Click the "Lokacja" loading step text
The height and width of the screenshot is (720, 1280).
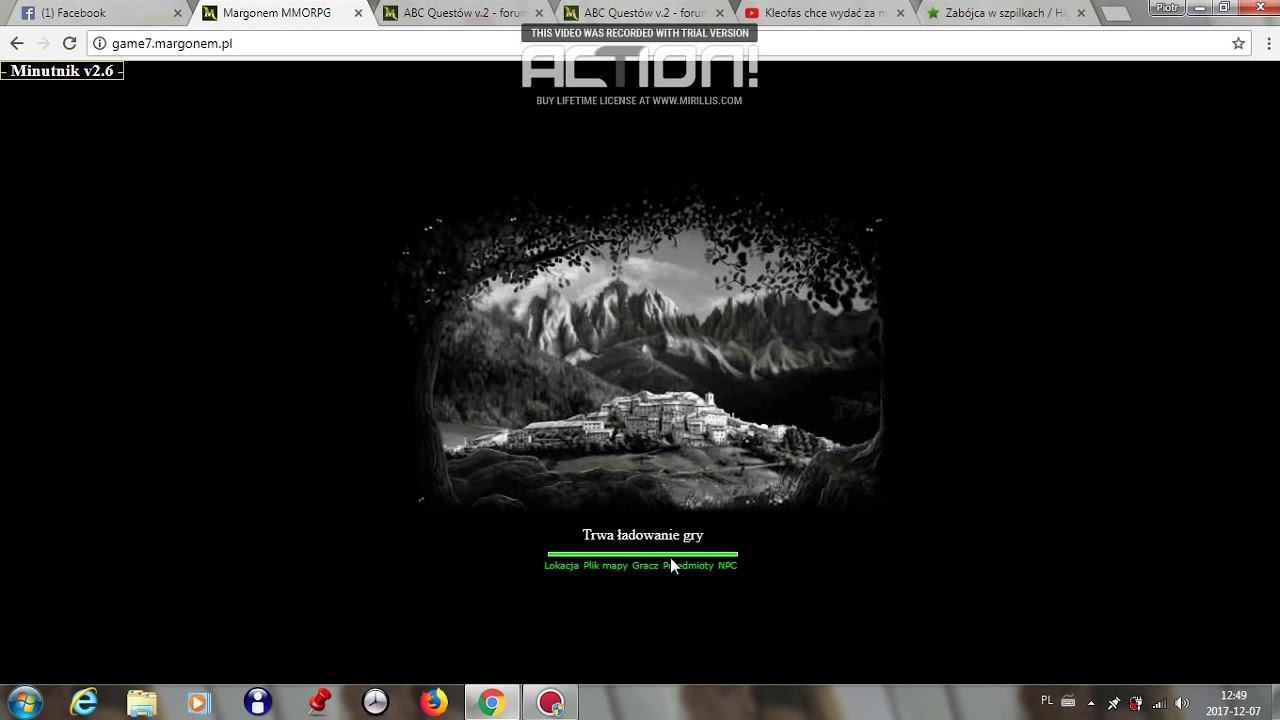click(561, 566)
